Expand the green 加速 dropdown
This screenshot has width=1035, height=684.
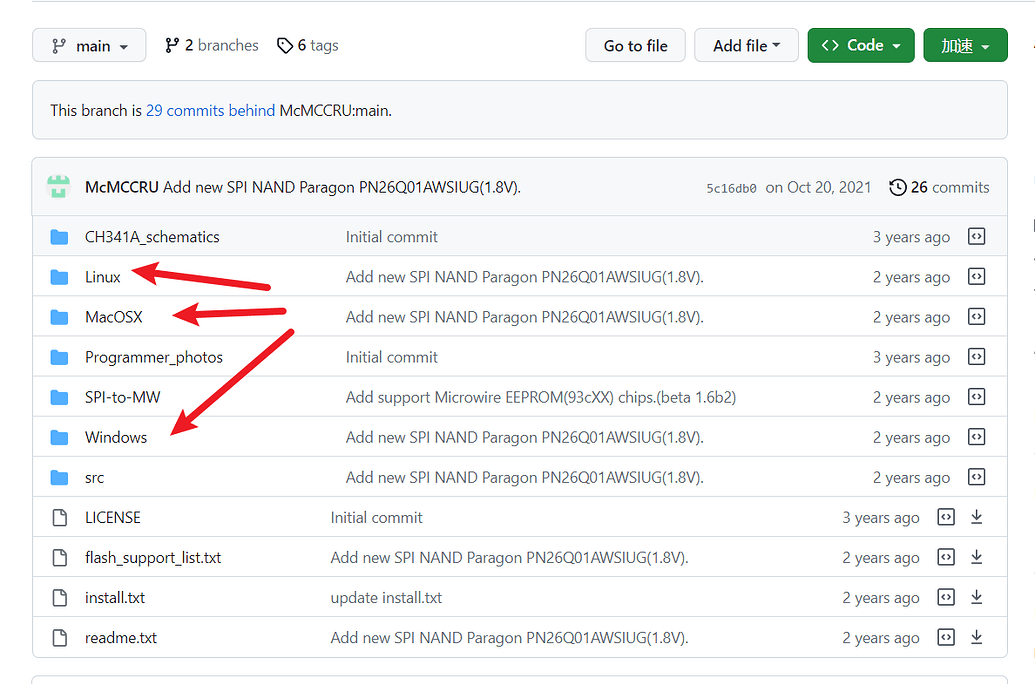point(965,46)
